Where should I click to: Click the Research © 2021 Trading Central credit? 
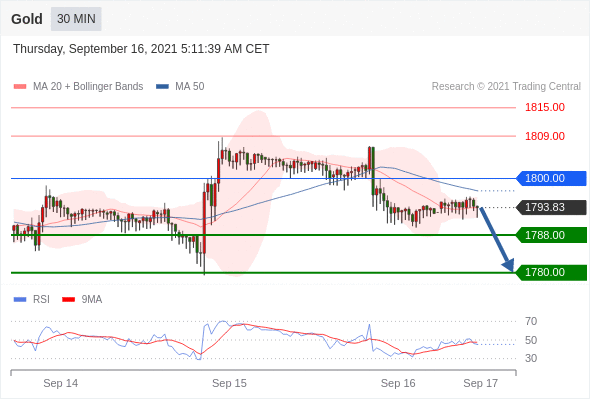pos(506,87)
